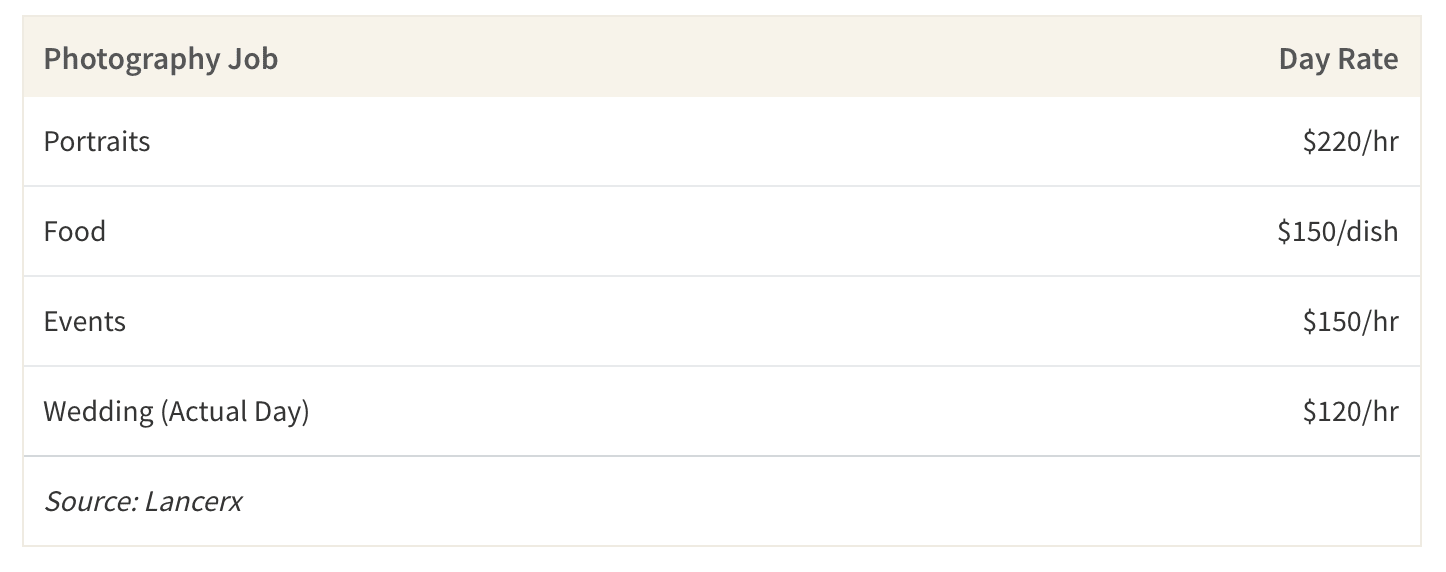
Task: Click the $120/hr wedding rate
Action: tap(1350, 411)
